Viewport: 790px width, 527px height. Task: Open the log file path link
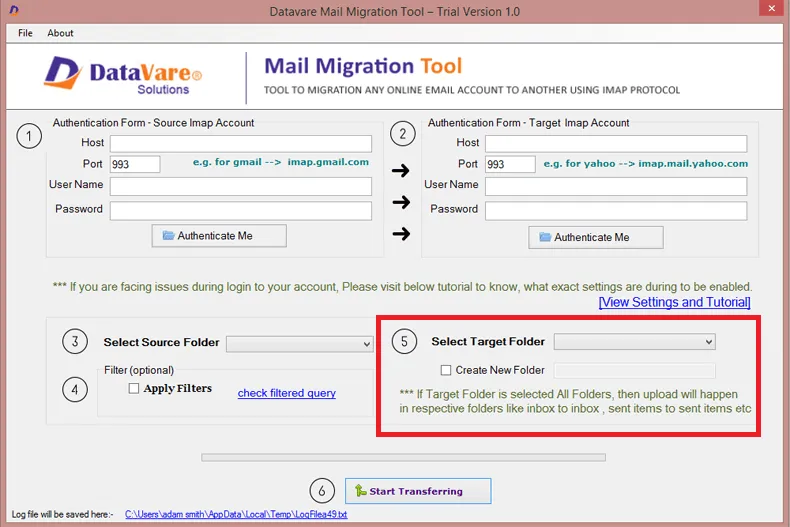236,514
